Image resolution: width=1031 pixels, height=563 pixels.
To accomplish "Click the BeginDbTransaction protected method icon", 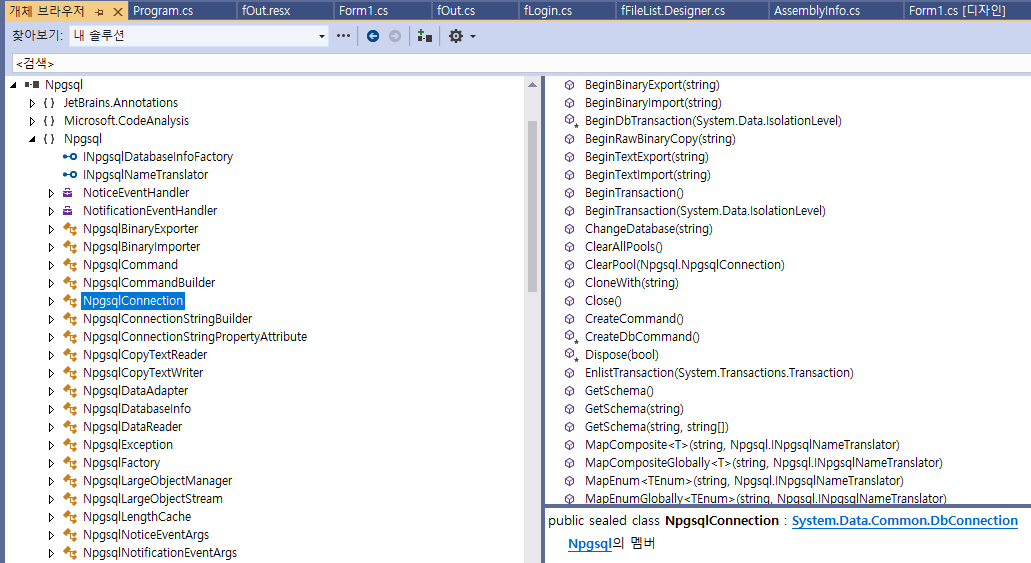I will coord(571,120).
